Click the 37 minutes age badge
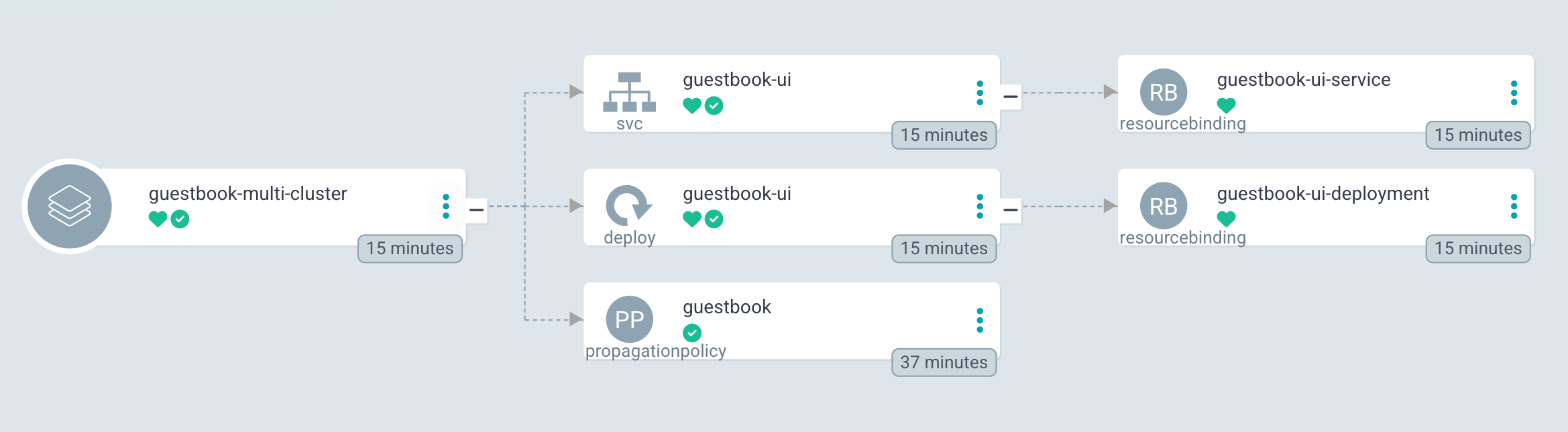1568x432 pixels. [x=944, y=362]
